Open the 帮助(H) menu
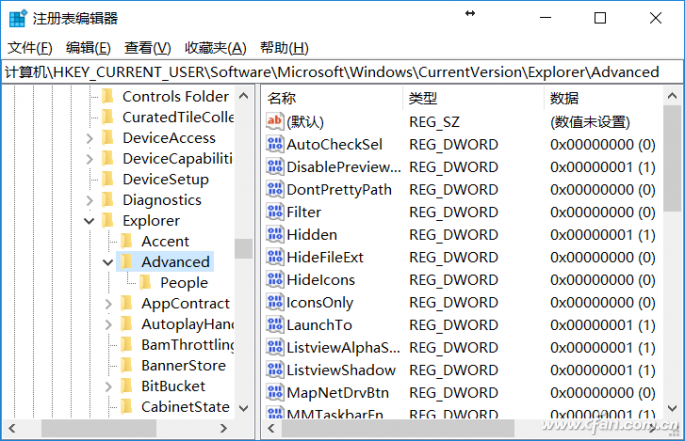 tap(284, 48)
